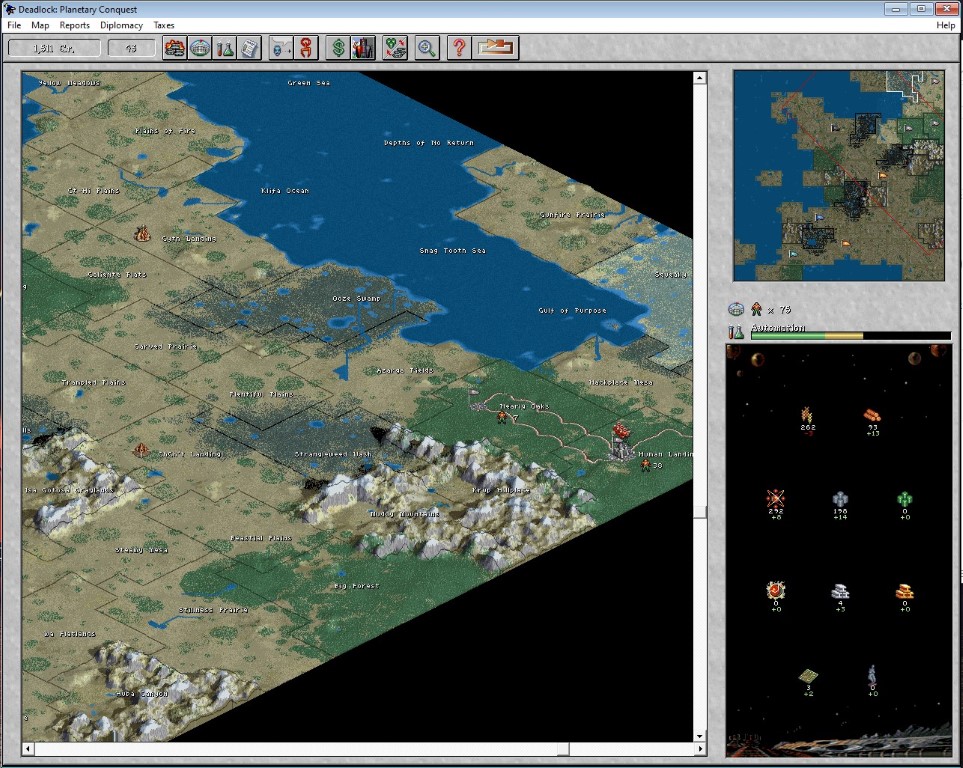Click the colonist unit marked 7 on the map
Image resolution: width=963 pixels, height=768 pixels.
pos(502,418)
